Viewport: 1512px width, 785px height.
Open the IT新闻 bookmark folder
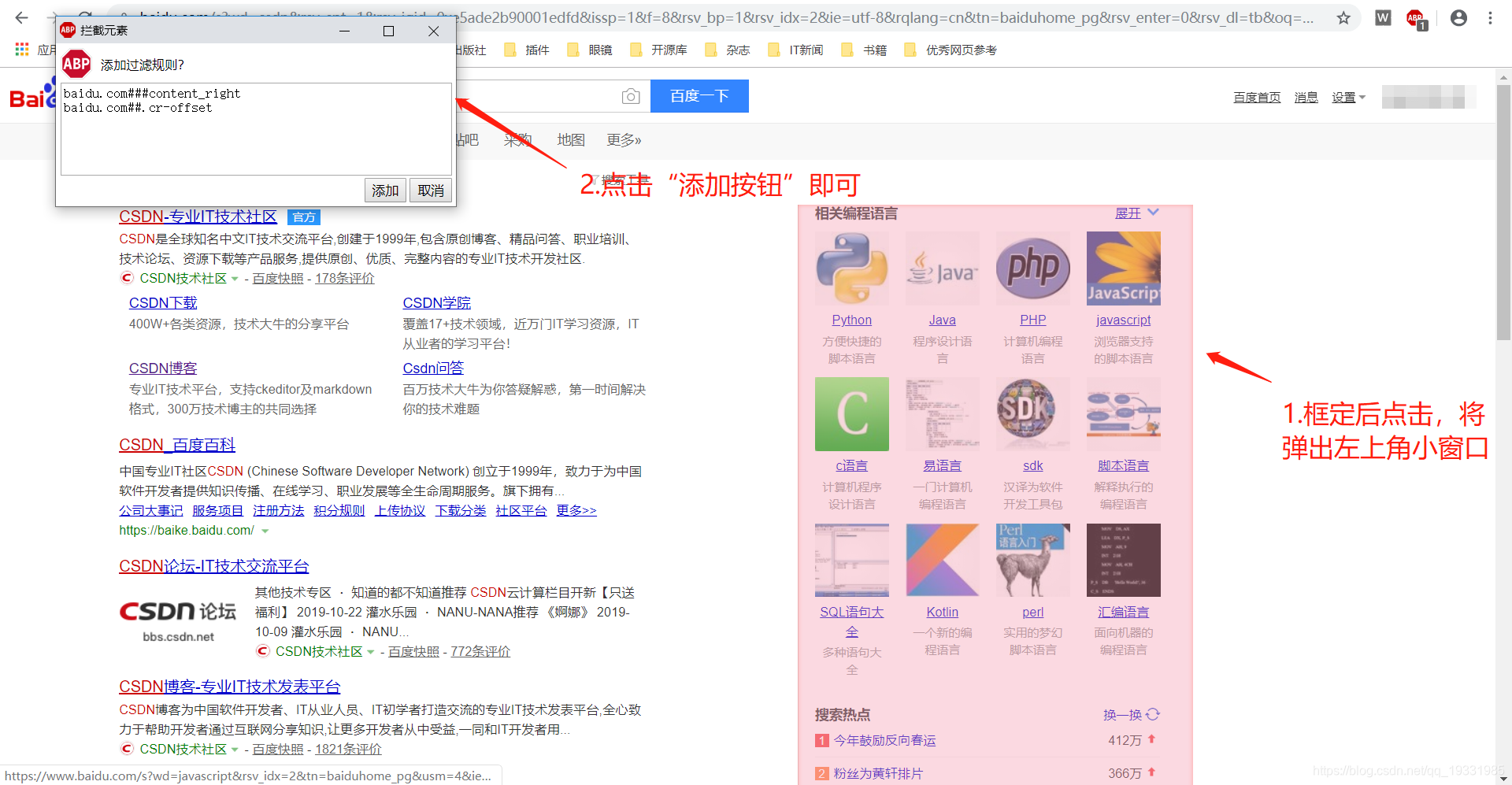[x=796, y=50]
